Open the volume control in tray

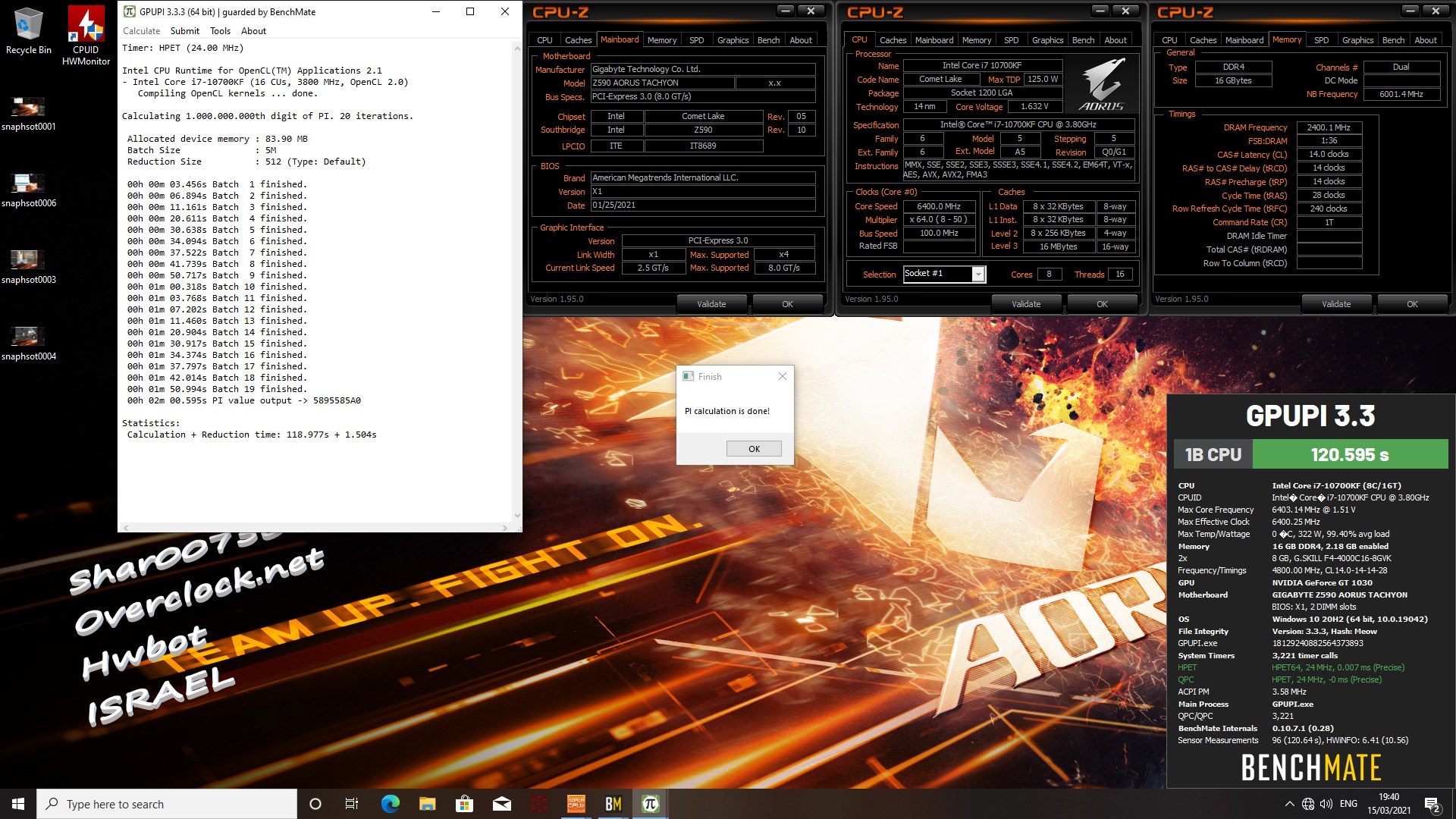[1326, 804]
